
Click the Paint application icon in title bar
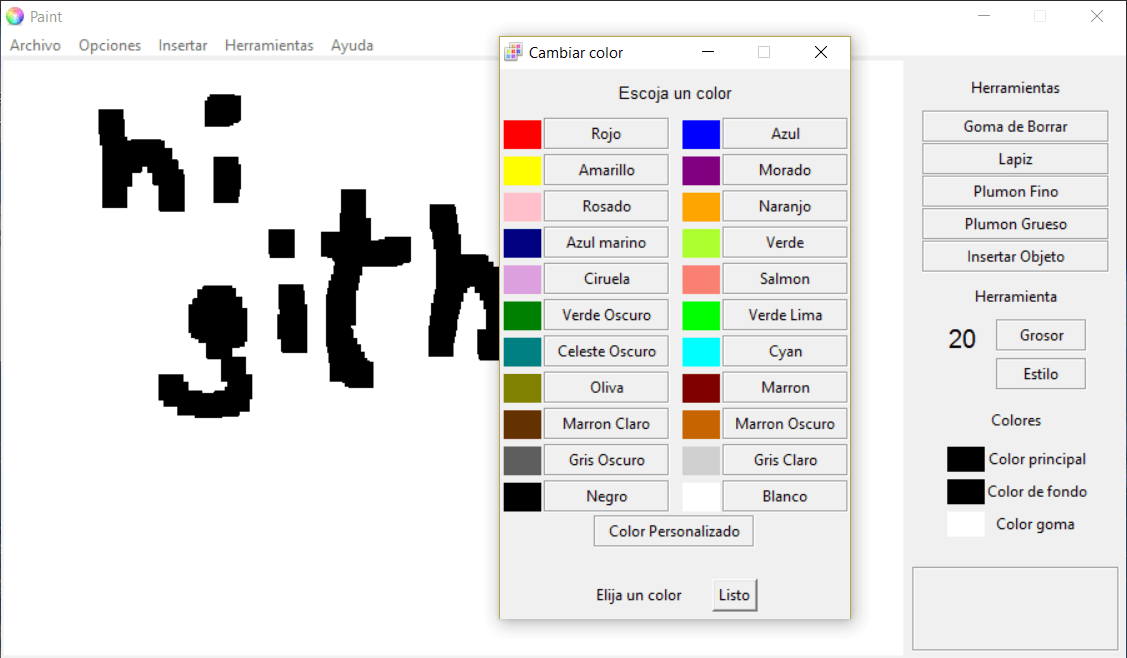(x=15, y=15)
